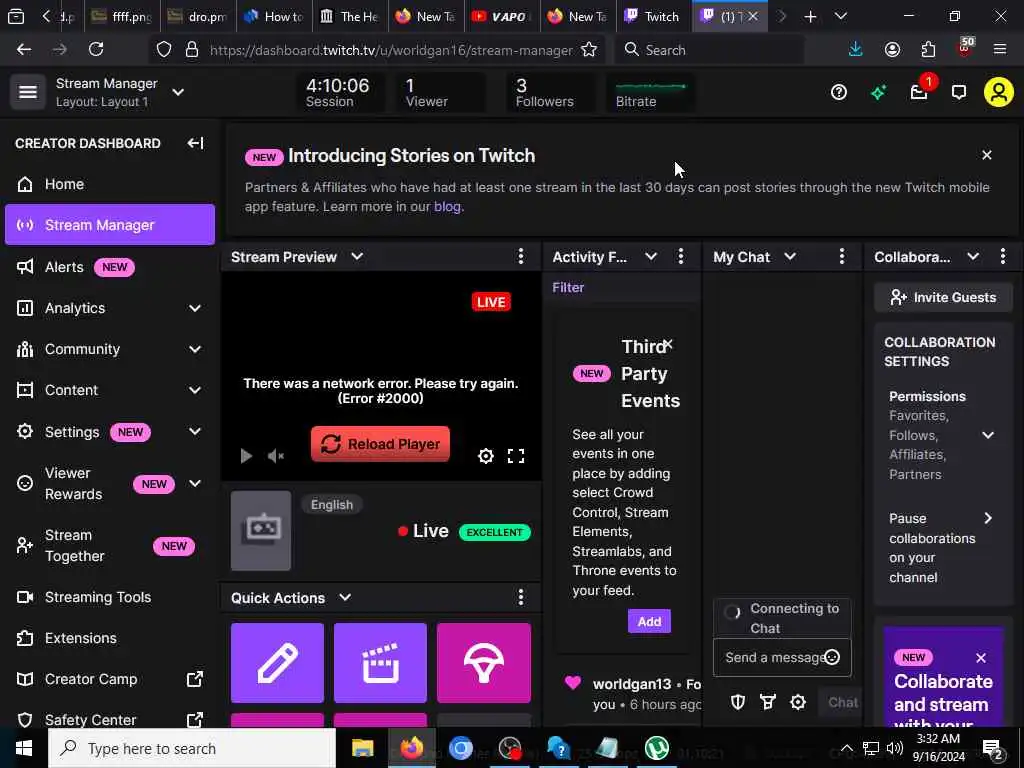1024x768 pixels.
Task: Select Stream Manager in the sidebar
Action: [109, 225]
